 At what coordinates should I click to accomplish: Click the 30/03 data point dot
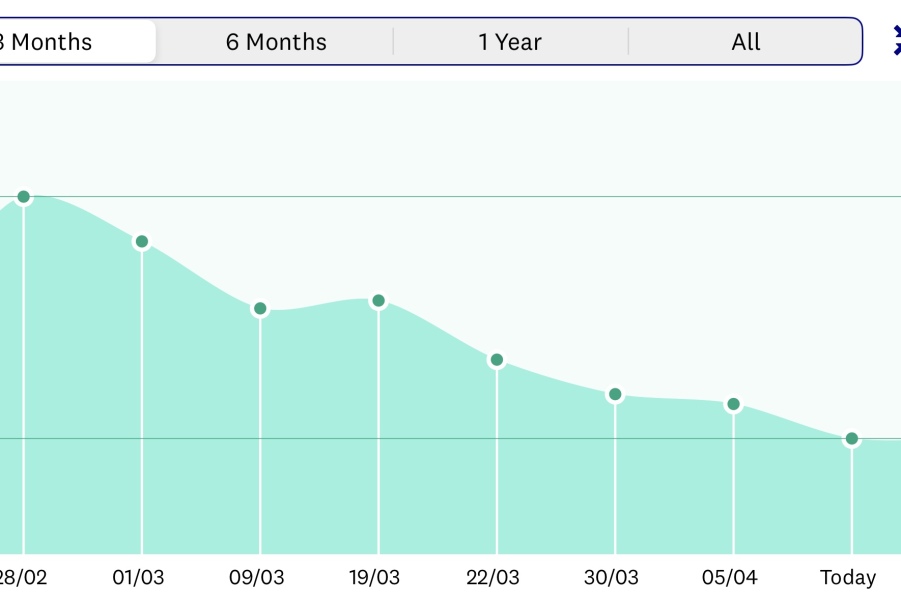[x=615, y=395]
